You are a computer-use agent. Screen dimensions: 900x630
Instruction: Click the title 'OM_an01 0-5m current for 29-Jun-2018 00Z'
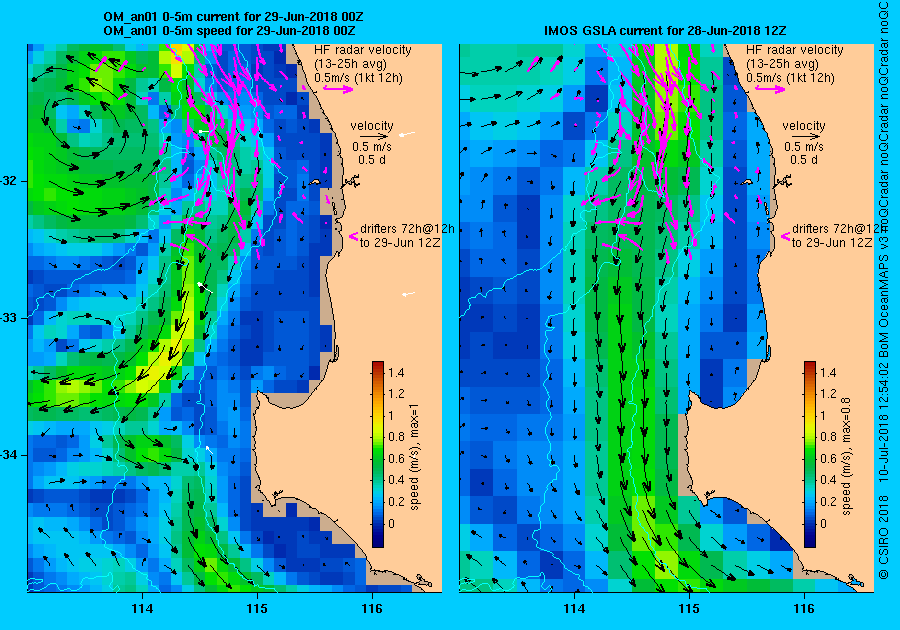(x=233, y=17)
